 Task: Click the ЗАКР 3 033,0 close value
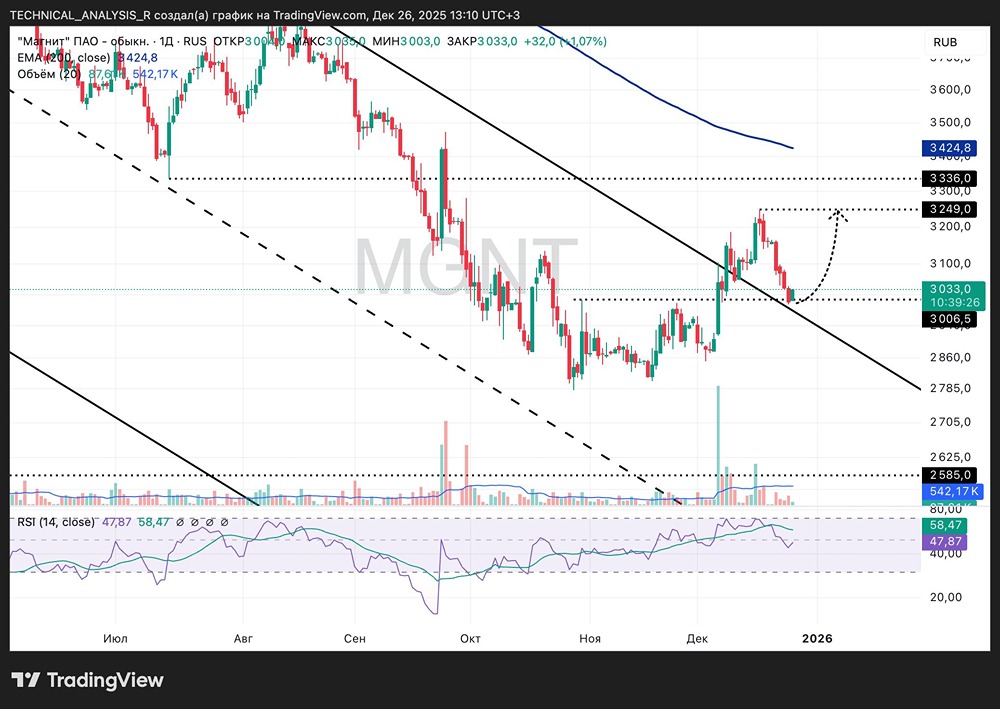[x=482, y=41]
